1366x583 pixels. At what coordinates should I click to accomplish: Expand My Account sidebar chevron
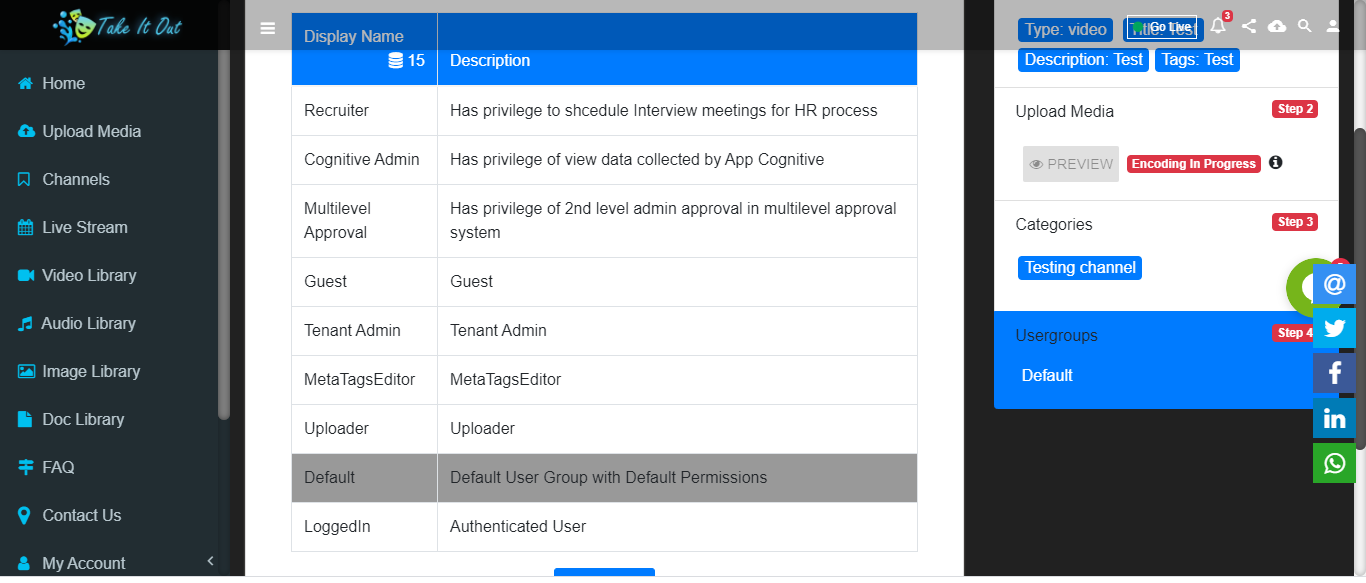point(210,561)
